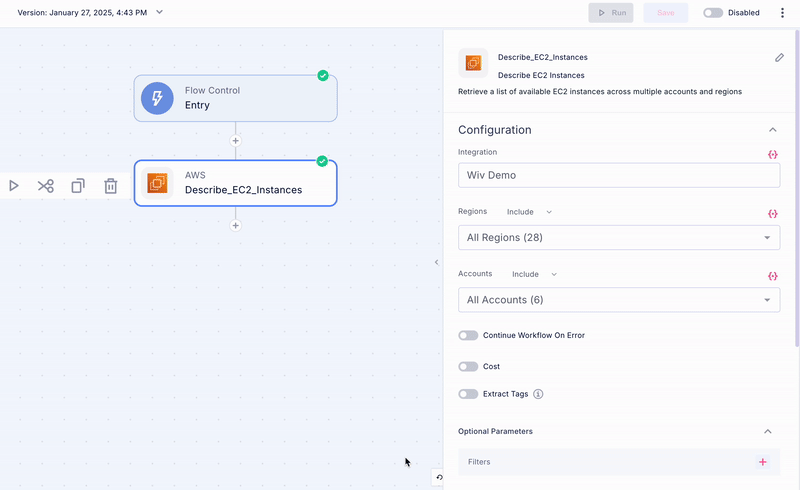800x490 pixels.
Task: Open the All Accounts (6) dropdown
Action: pos(618,300)
